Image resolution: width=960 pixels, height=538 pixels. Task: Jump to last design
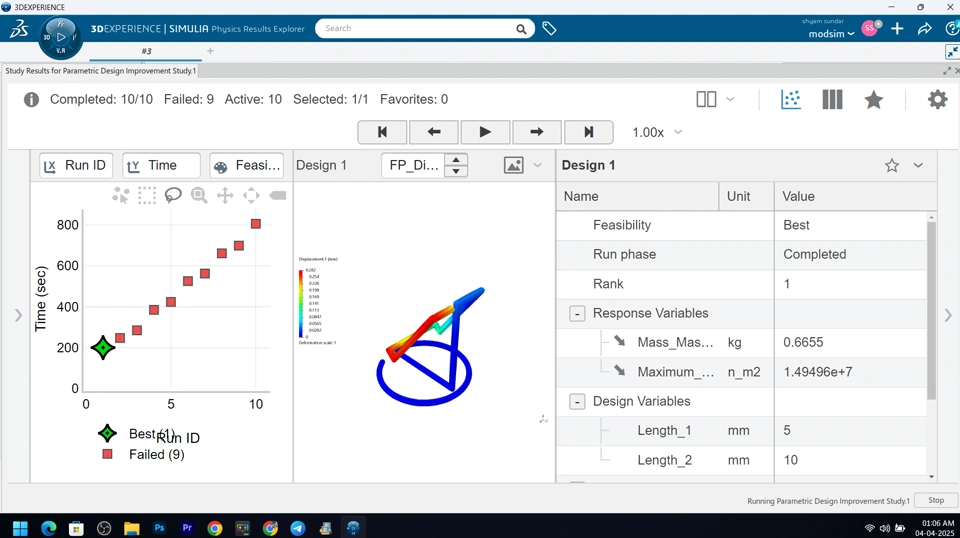pyautogui.click(x=588, y=132)
